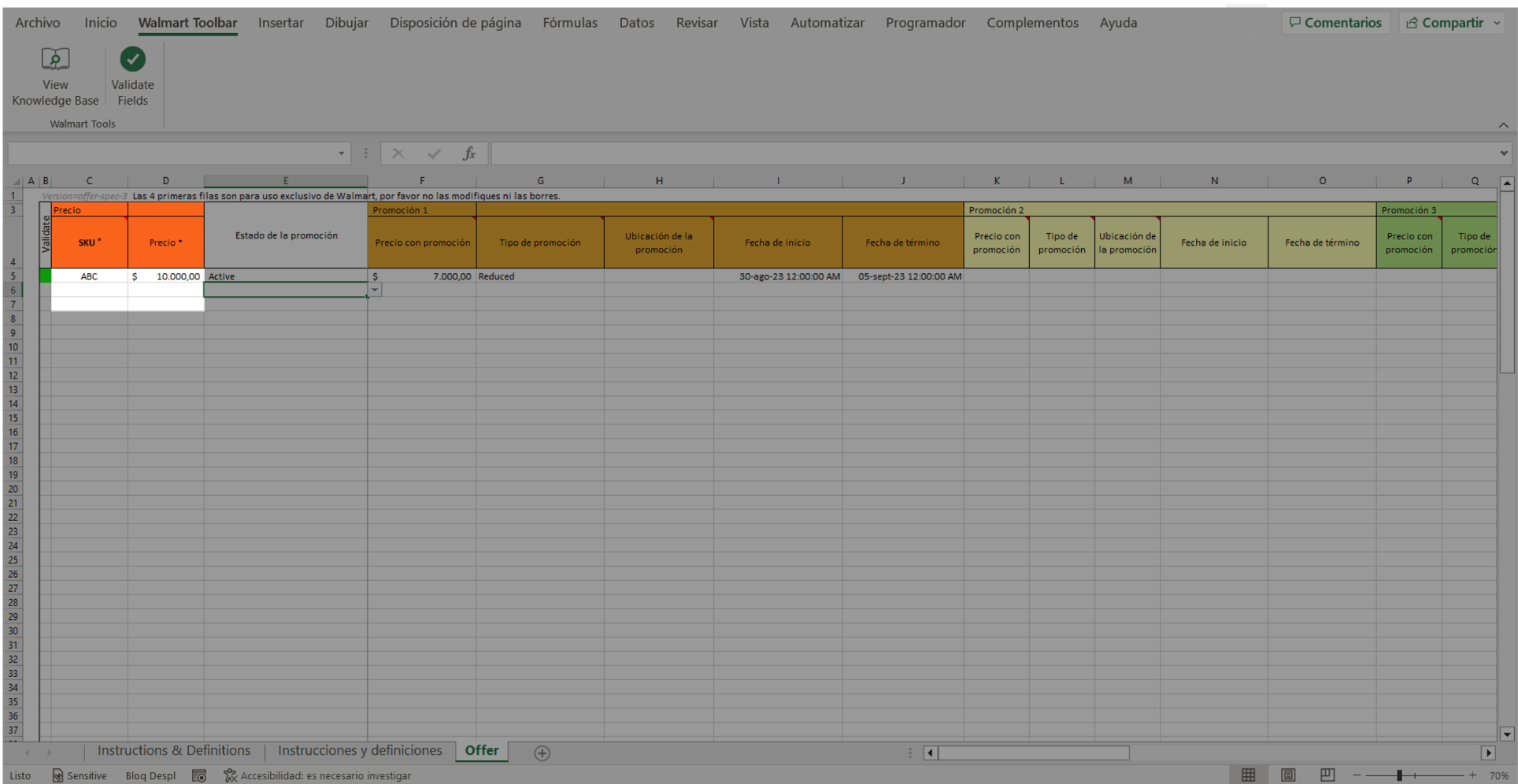1518x784 pixels.
Task: Select start date 30-ago-23 cell
Action: [778, 276]
